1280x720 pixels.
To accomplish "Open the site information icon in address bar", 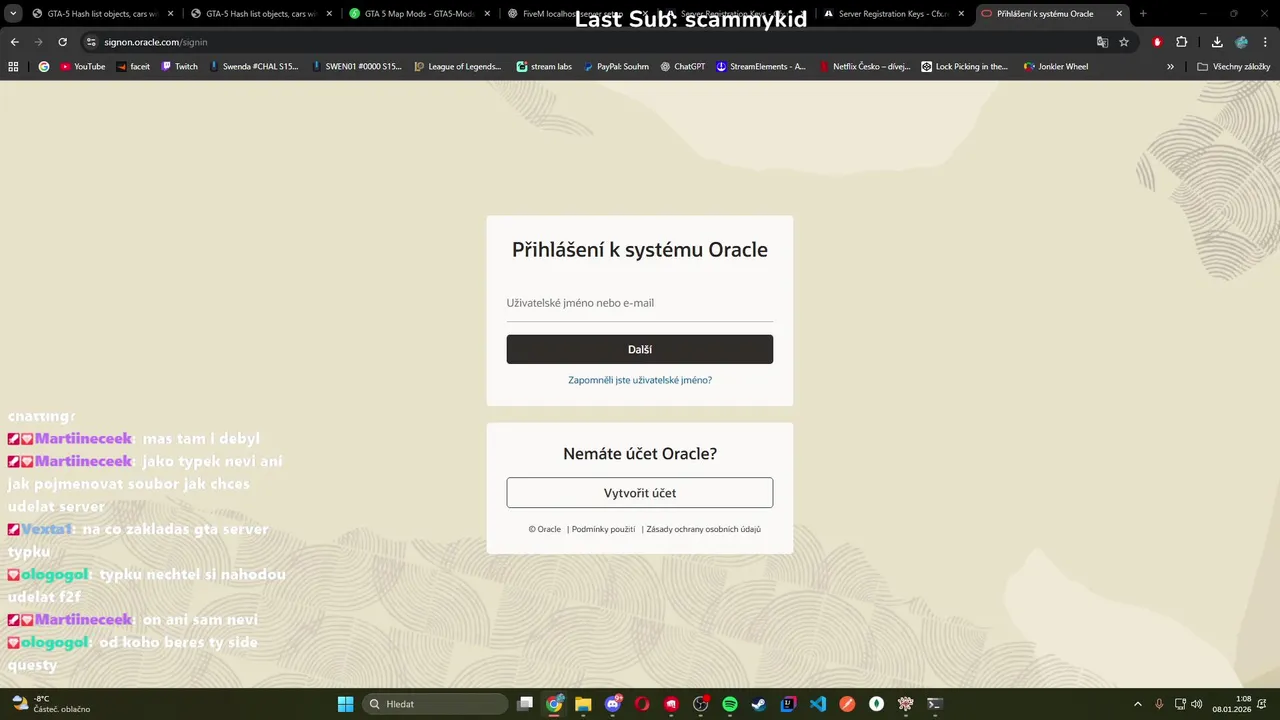I will (91, 42).
